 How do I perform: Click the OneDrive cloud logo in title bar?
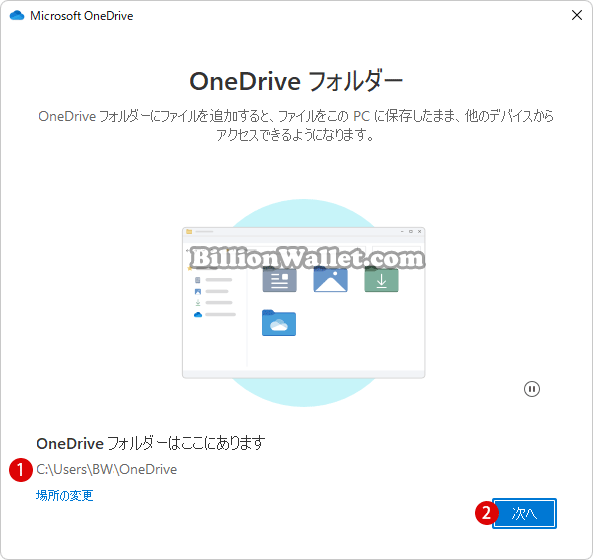[17, 16]
